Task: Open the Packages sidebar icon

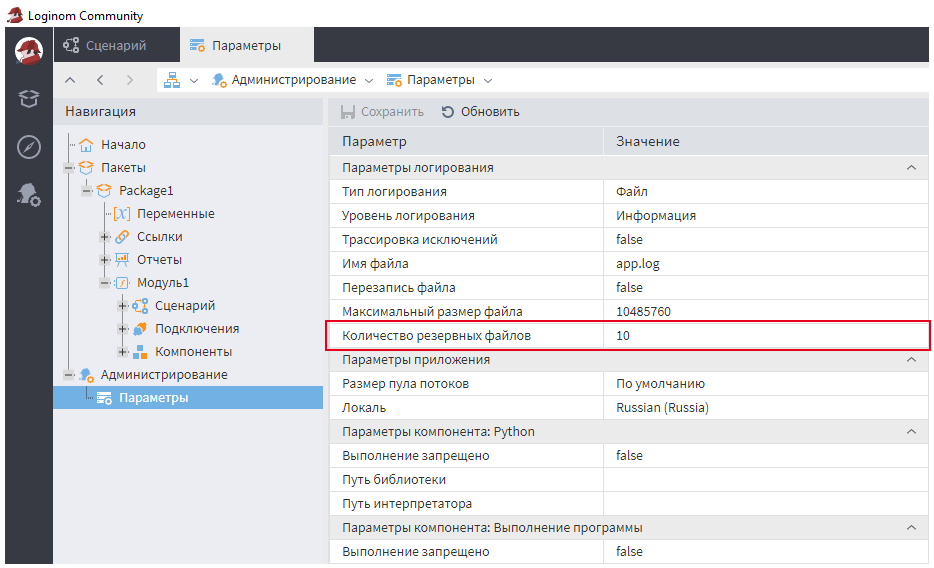Action: coord(29,98)
